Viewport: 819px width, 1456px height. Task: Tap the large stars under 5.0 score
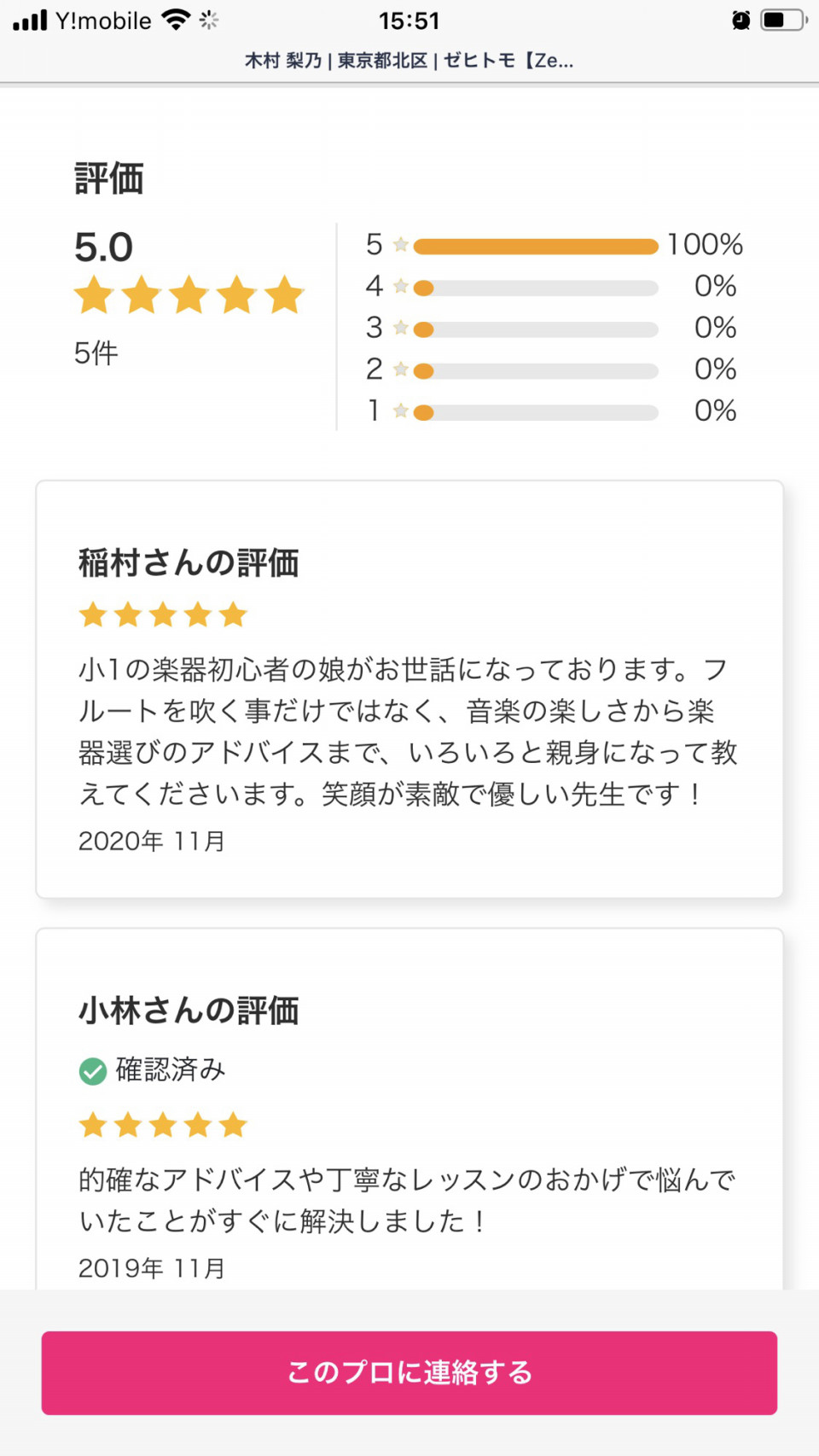pyautogui.click(x=189, y=295)
